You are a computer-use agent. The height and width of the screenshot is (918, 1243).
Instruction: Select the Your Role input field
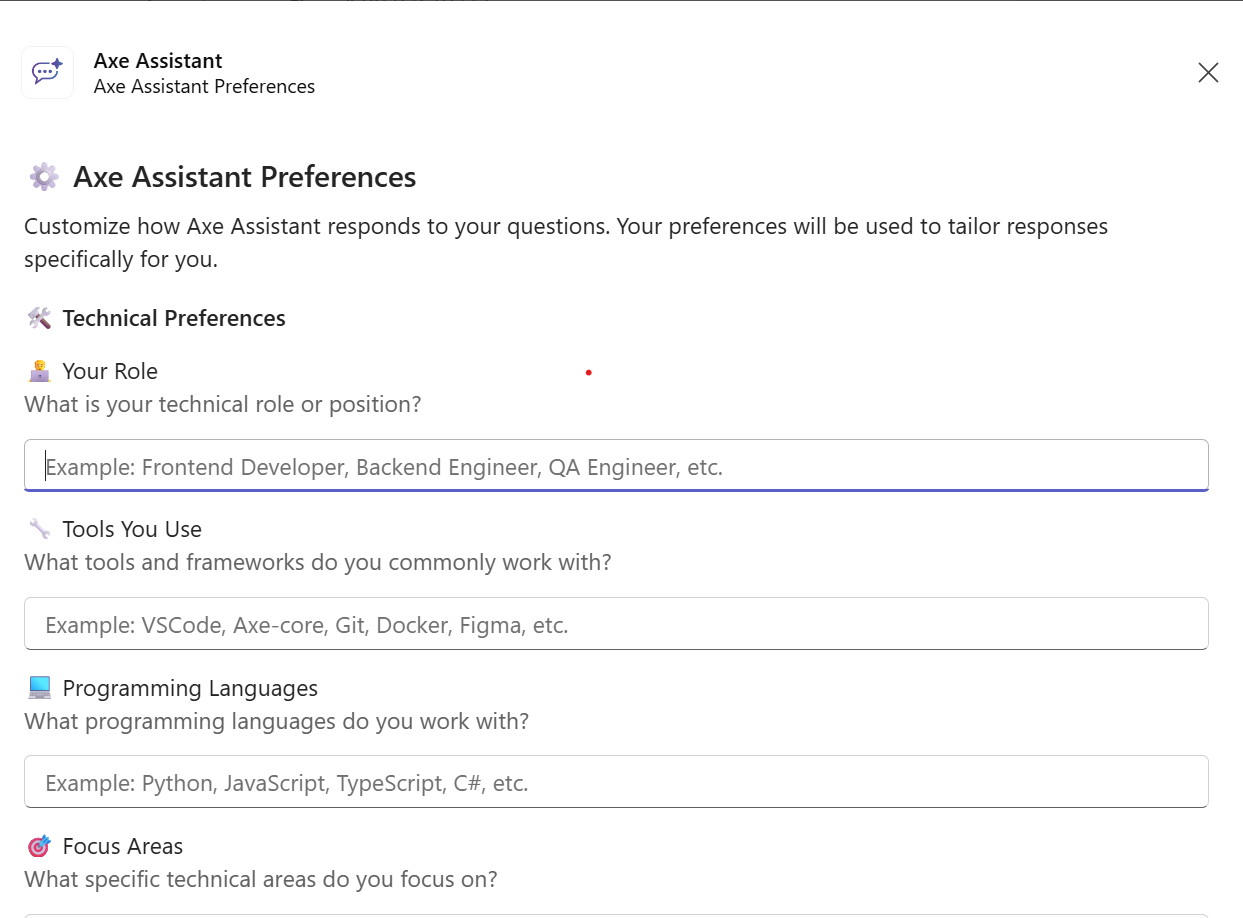pyautogui.click(x=615, y=466)
